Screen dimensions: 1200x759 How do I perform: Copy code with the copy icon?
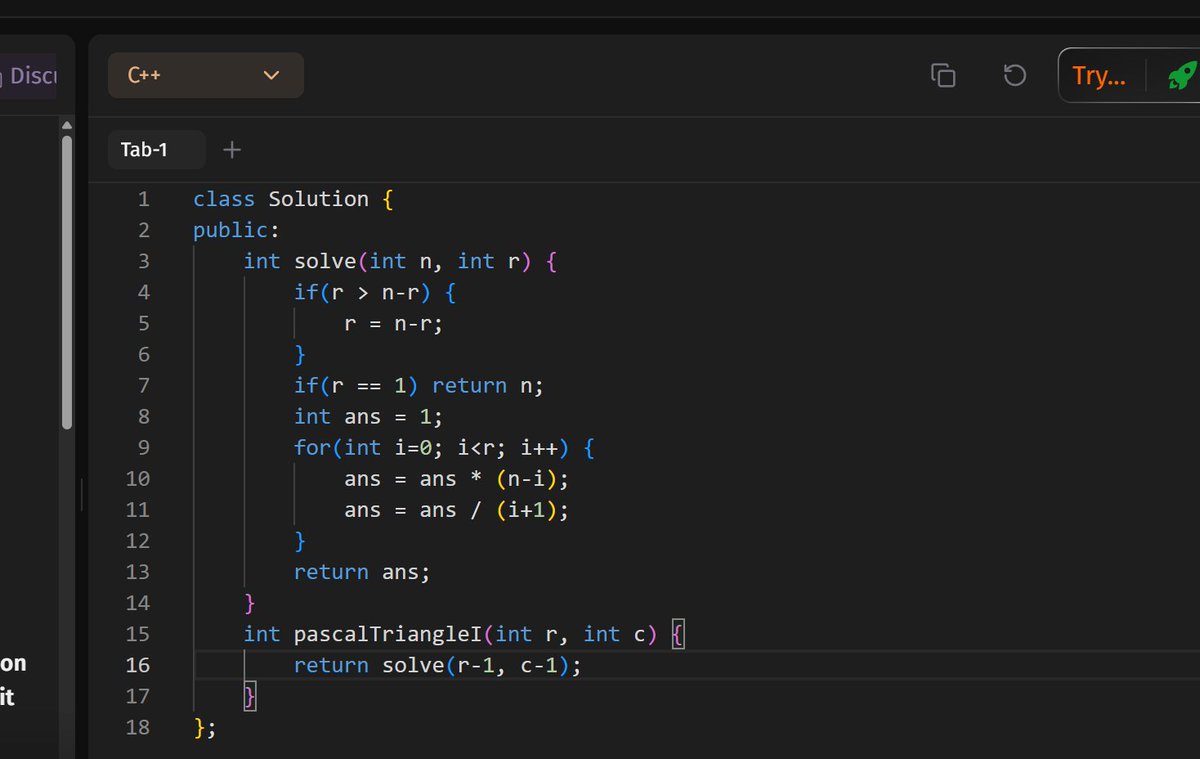coord(943,75)
